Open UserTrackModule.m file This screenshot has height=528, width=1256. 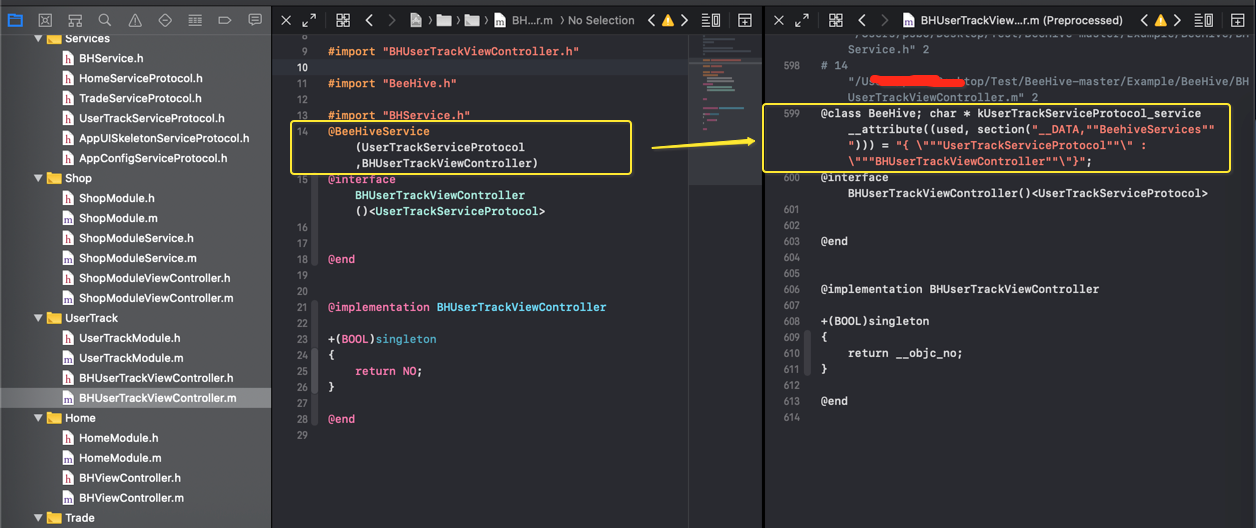(131, 358)
